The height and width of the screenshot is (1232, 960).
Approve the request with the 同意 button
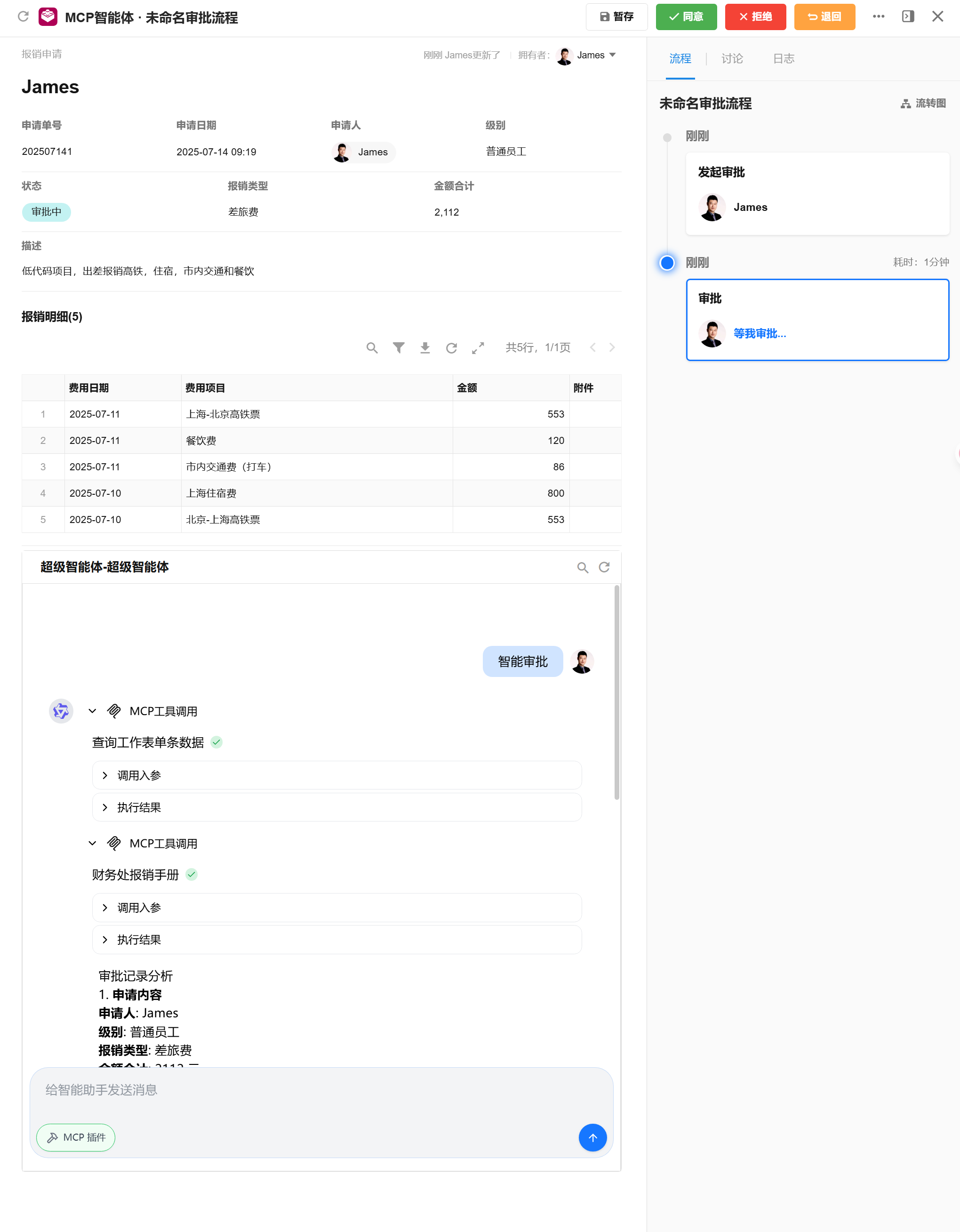pyautogui.click(x=686, y=17)
